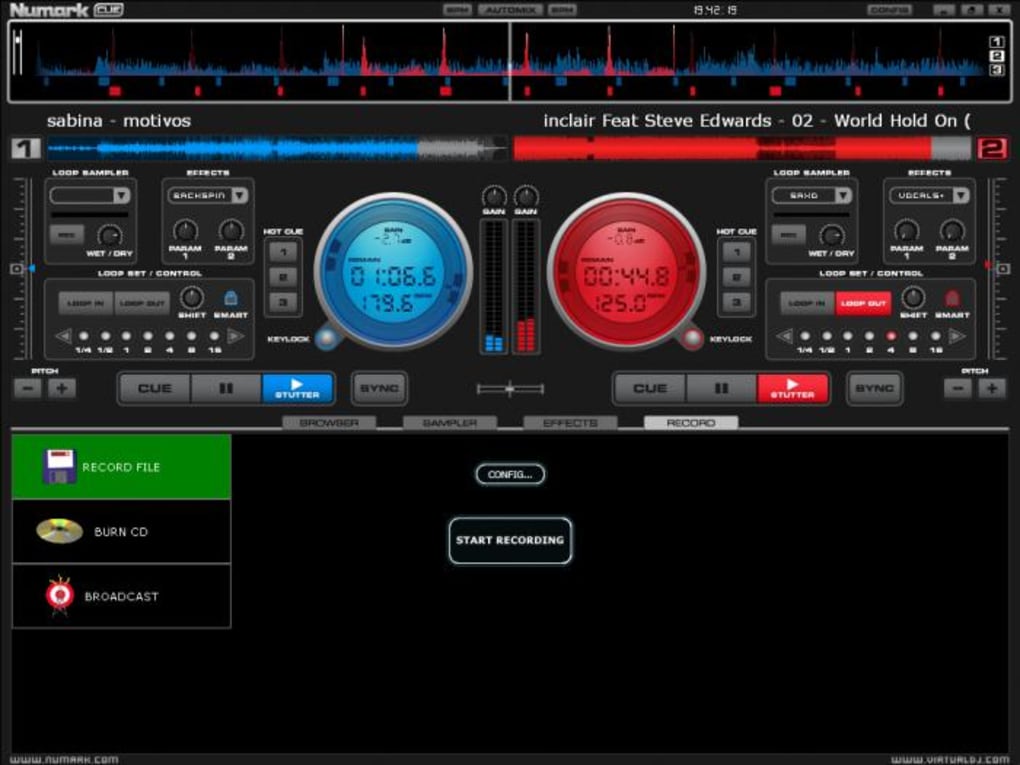Click the crossfader slider between decks
Viewport: 1020px width, 765px height.
510,389
